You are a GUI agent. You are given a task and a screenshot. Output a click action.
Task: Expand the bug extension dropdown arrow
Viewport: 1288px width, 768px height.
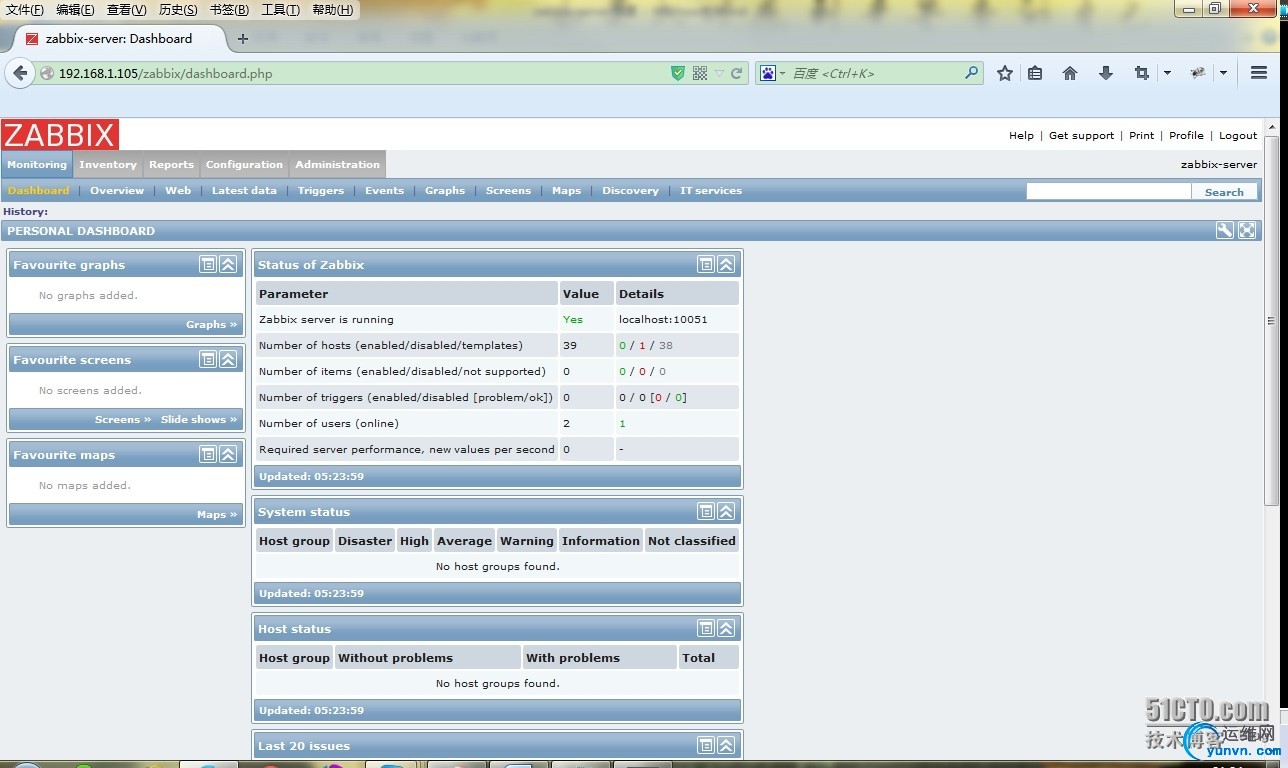pyautogui.click(x=1223, y=73)
